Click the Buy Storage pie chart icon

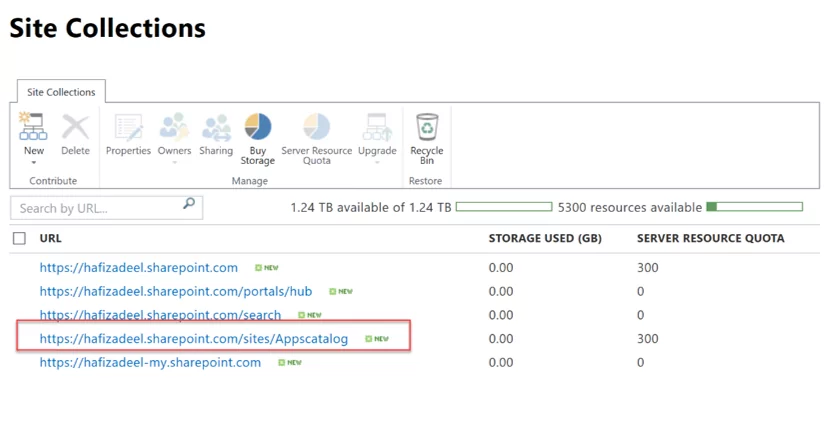point(258,127)
